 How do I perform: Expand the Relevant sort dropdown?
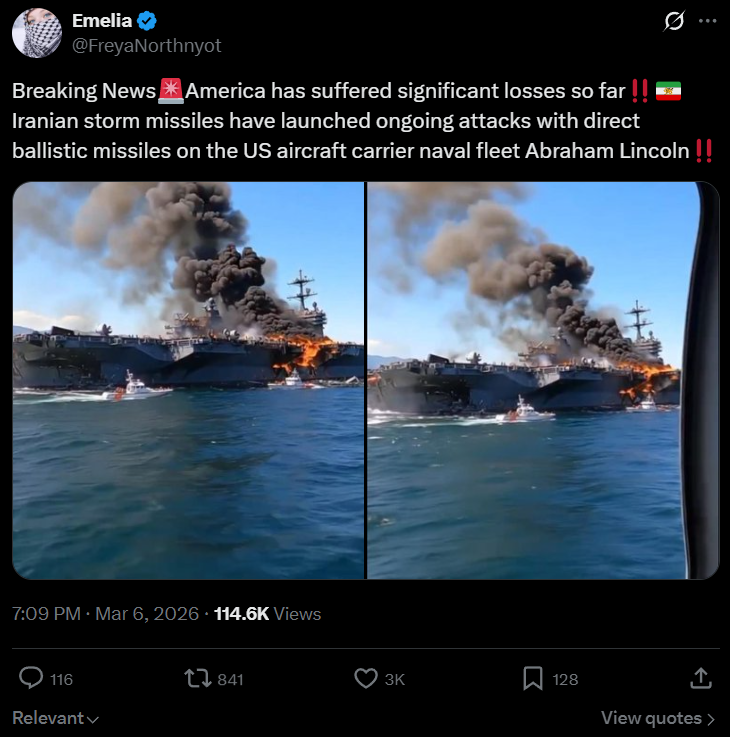click(55, 718)
